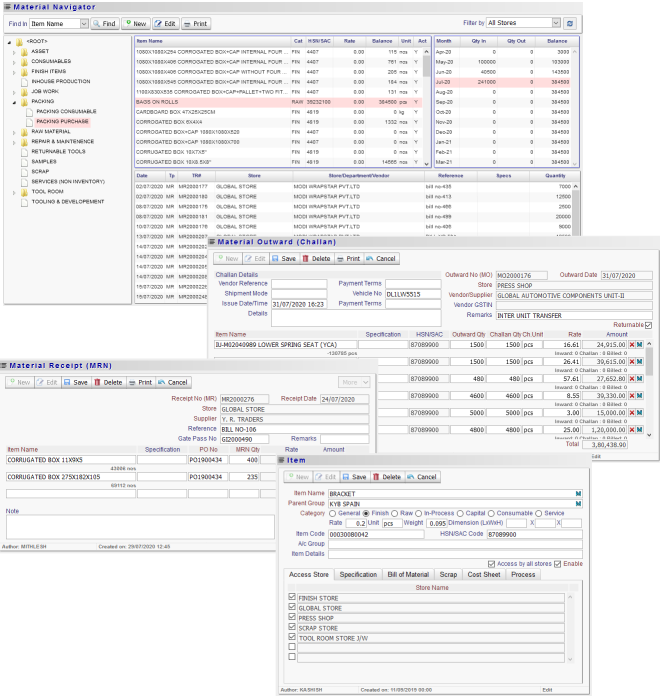The image size is (660, 698).
Task: Switch to Process tab
Action: pyautogui.click(x=523, y=575)
